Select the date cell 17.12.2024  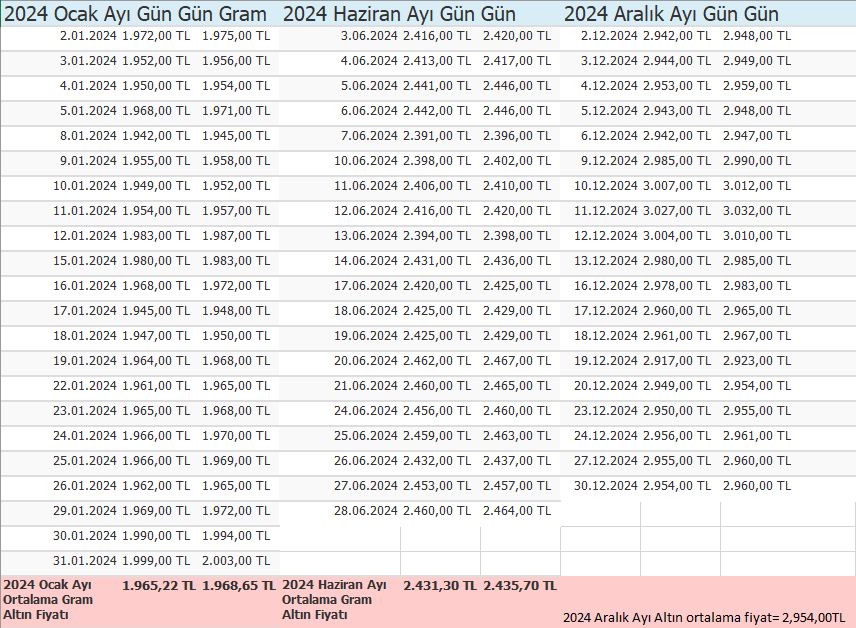[606, 311]
